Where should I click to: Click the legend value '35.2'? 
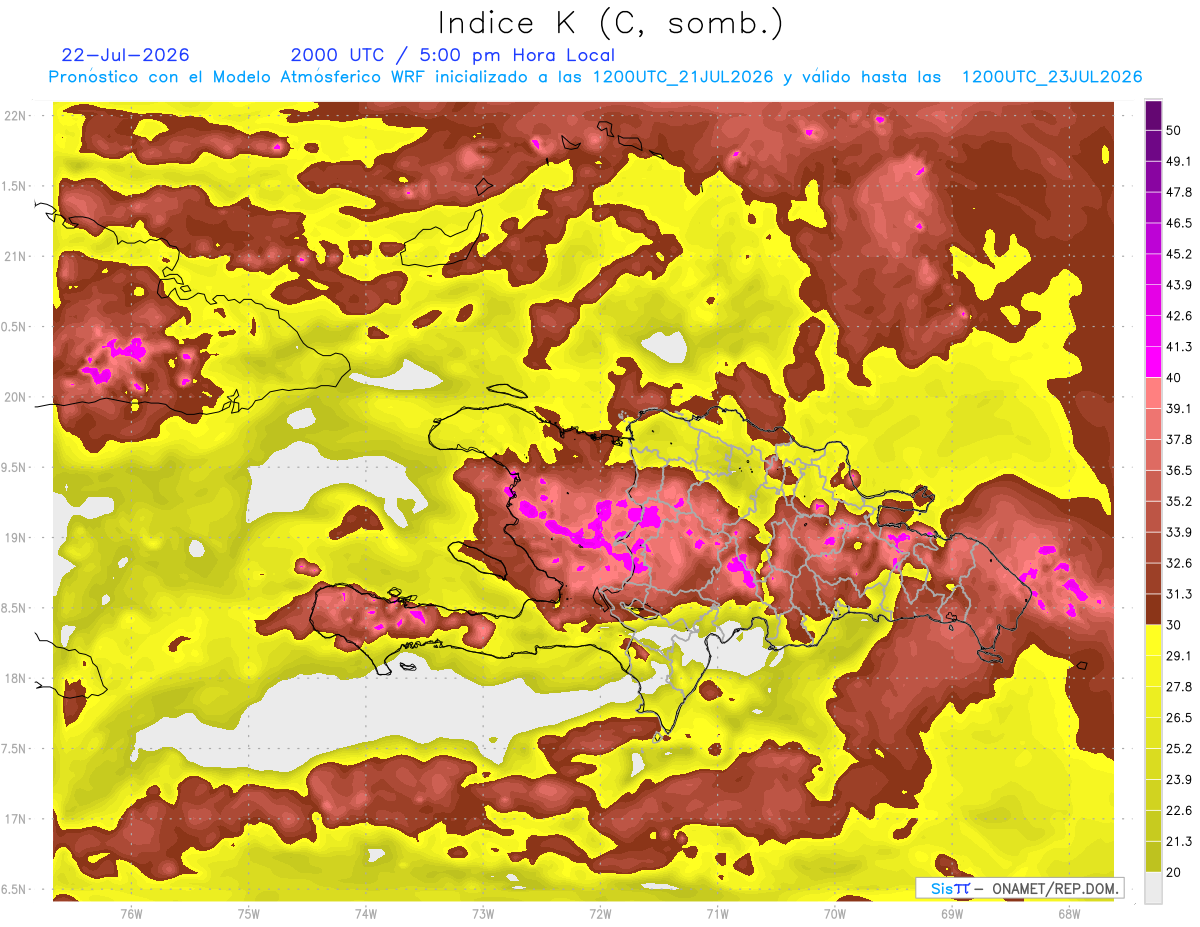pos(1178,501)
